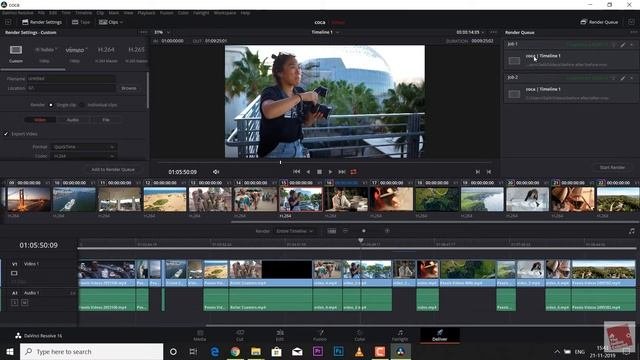The width and height of the screenshot is (640, 360).
Task: Open the Render Entire Timeline dropdown
Action: coord(295,231)
